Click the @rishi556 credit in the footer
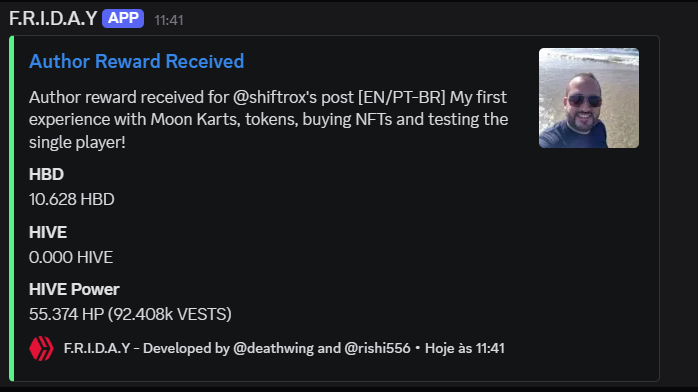The height and width of the screenshot is (392, 698). point(377,348)
